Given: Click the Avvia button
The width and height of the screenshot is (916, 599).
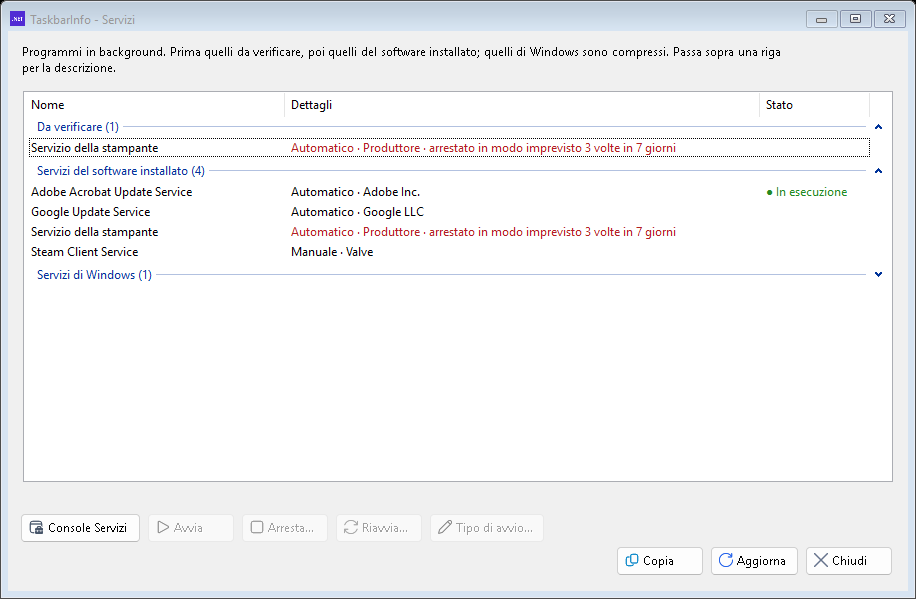Looking at the screenshot, I should pyautogui.click(x=191, y=528).
